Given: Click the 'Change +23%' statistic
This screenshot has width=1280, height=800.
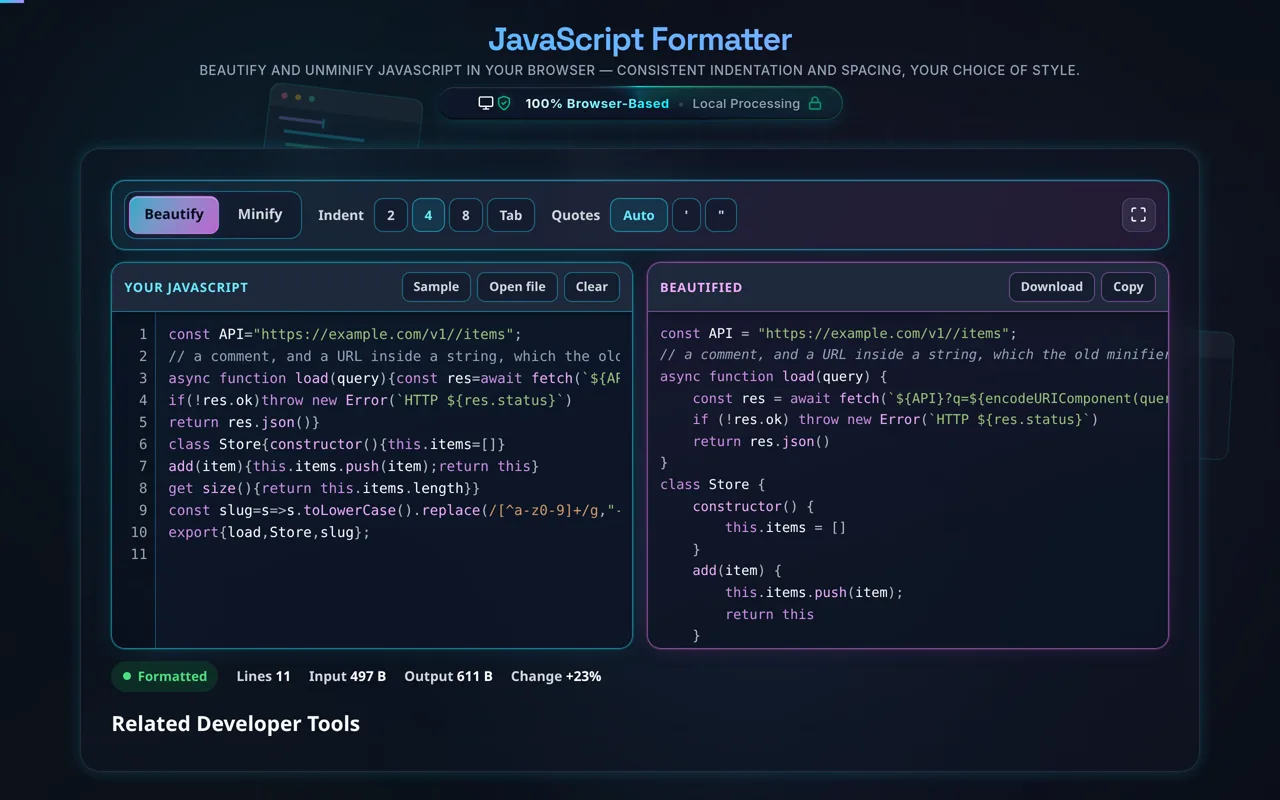Looking at the screenshot, I should tap(556, 676).
